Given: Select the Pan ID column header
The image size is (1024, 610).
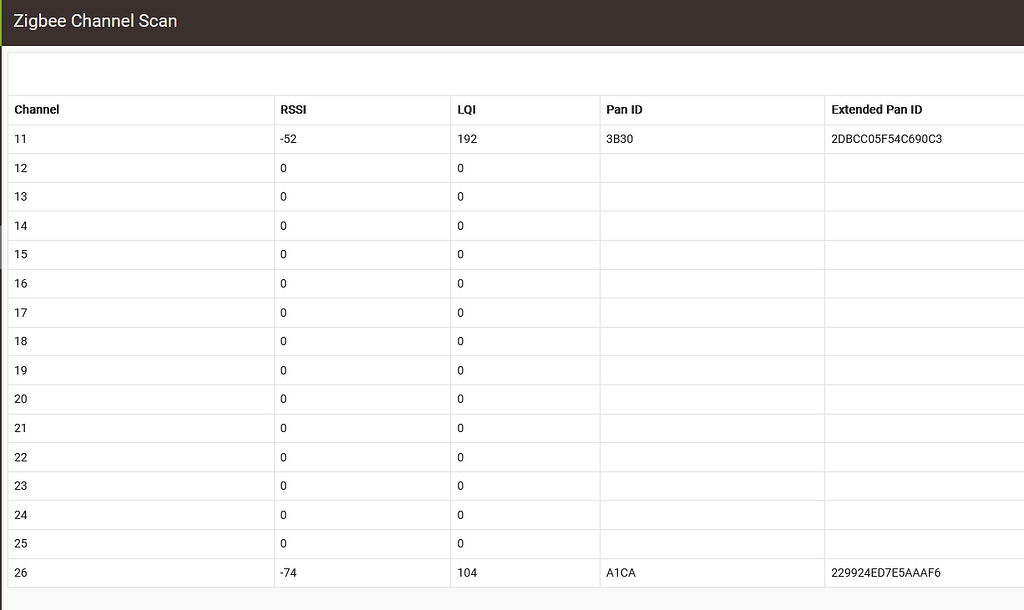Looking at the screenshot, I should pos(624,110).
